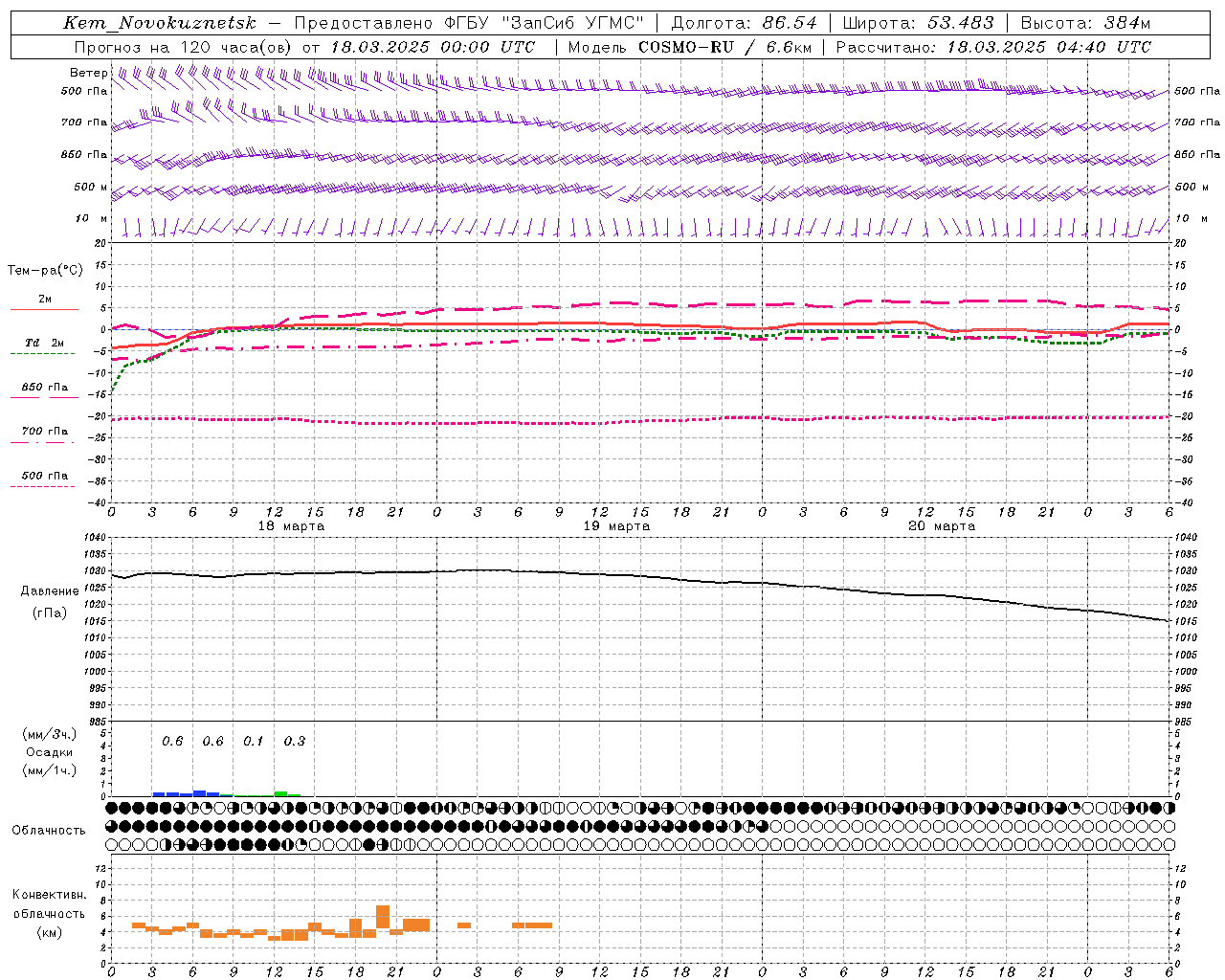1225x980 pixels.
Task: Click the 'Широта: 53.483' latitude value
Action: point(919,23)
